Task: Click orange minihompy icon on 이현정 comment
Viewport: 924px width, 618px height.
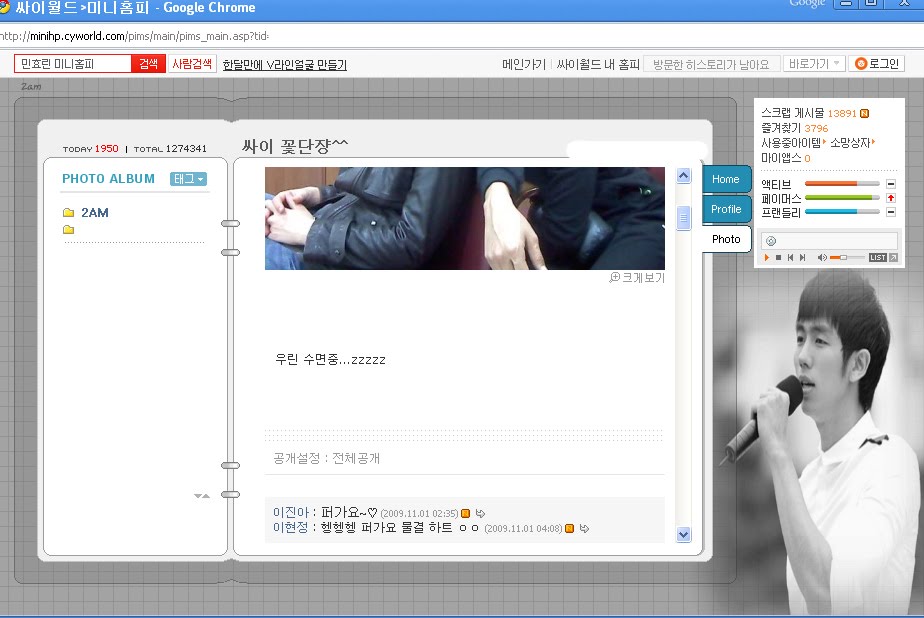Action: pyautogui.click(x=569, y=528)
